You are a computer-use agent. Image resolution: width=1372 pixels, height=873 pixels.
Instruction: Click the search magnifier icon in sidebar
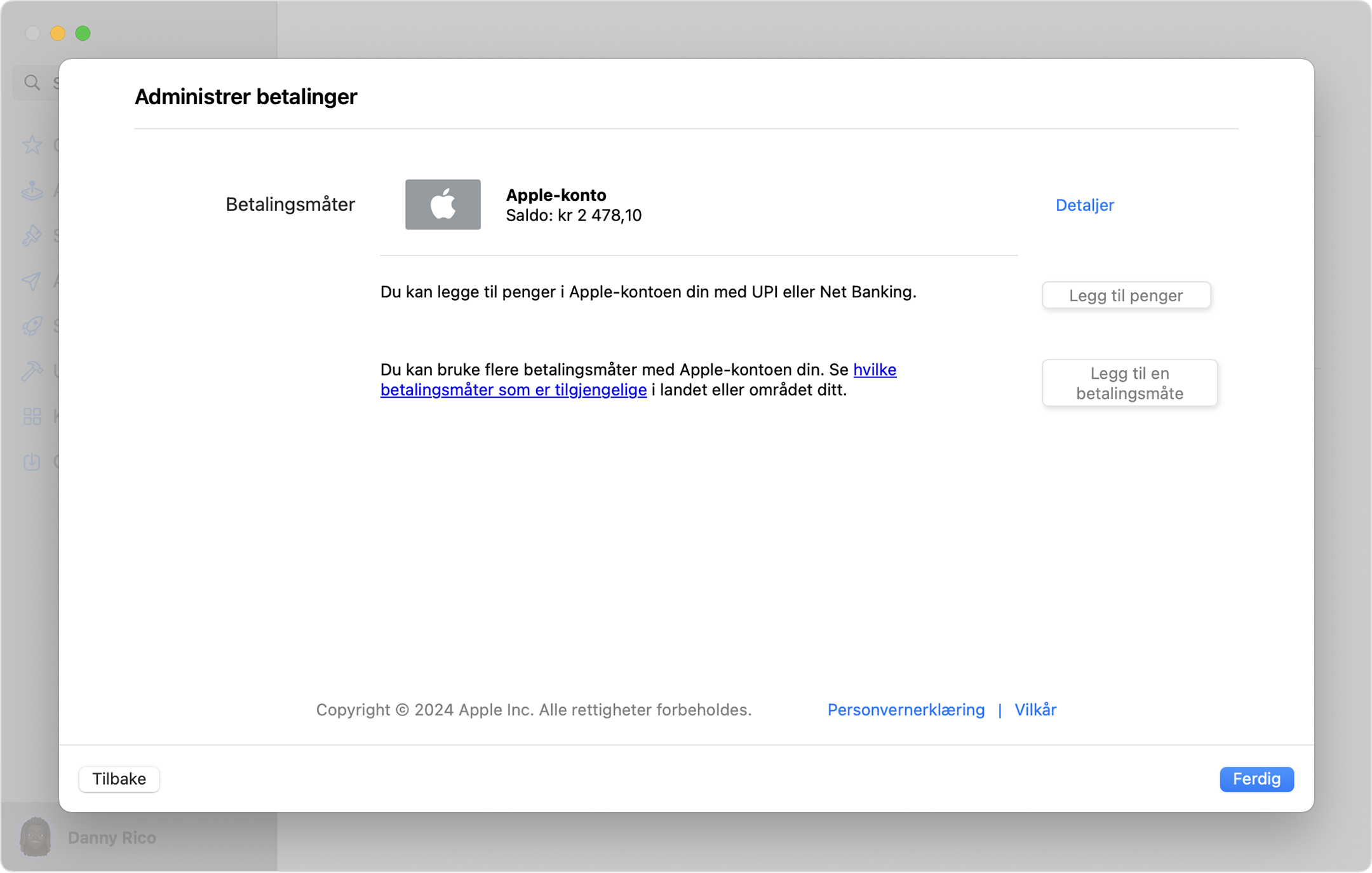(x=32, y=83)
